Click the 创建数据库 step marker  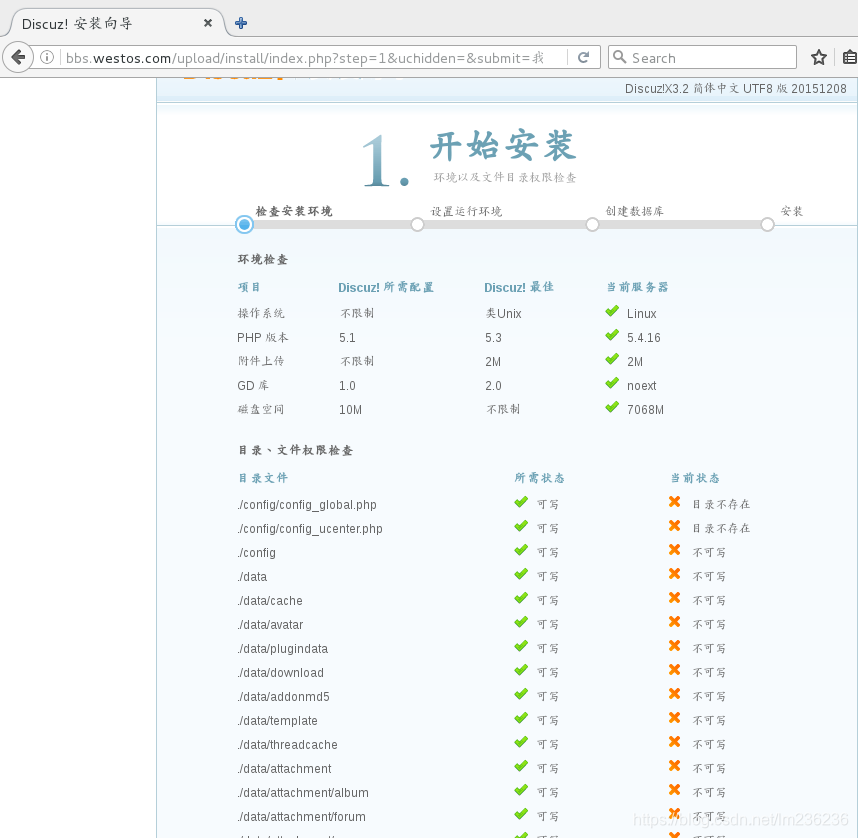[592, 224]
